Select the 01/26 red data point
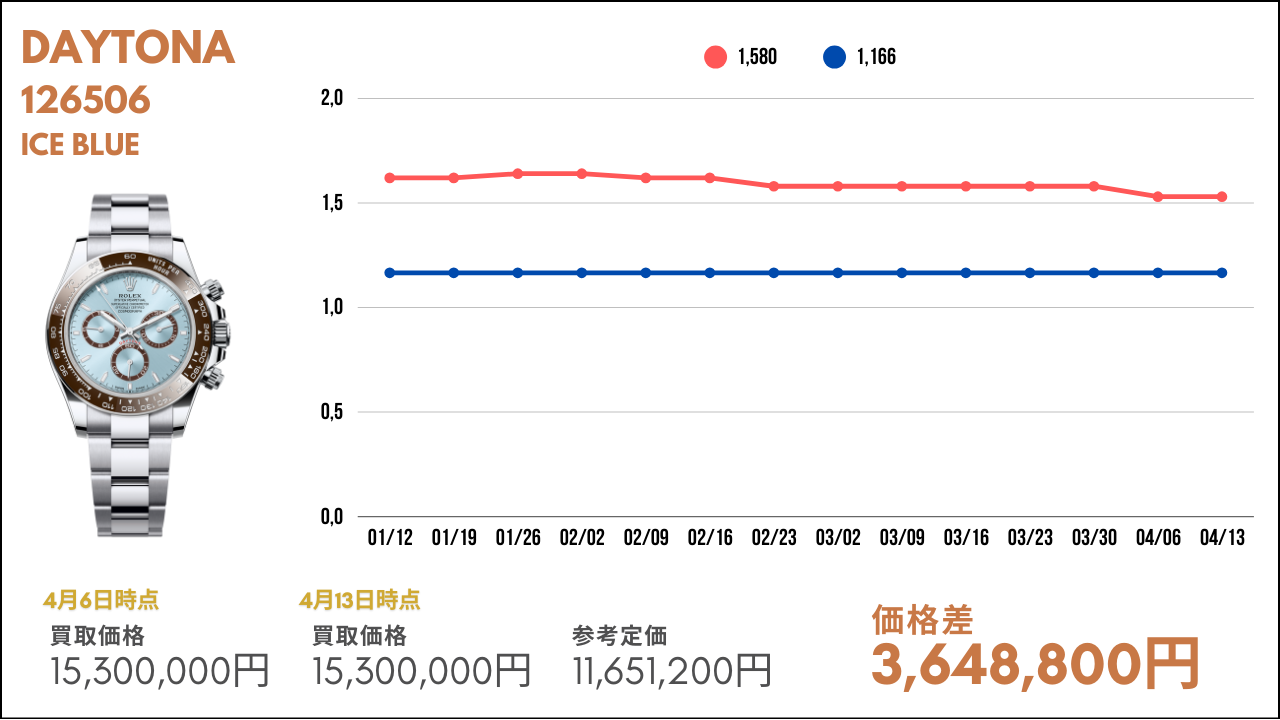The image size is (1280, 720). pos(518,174)
